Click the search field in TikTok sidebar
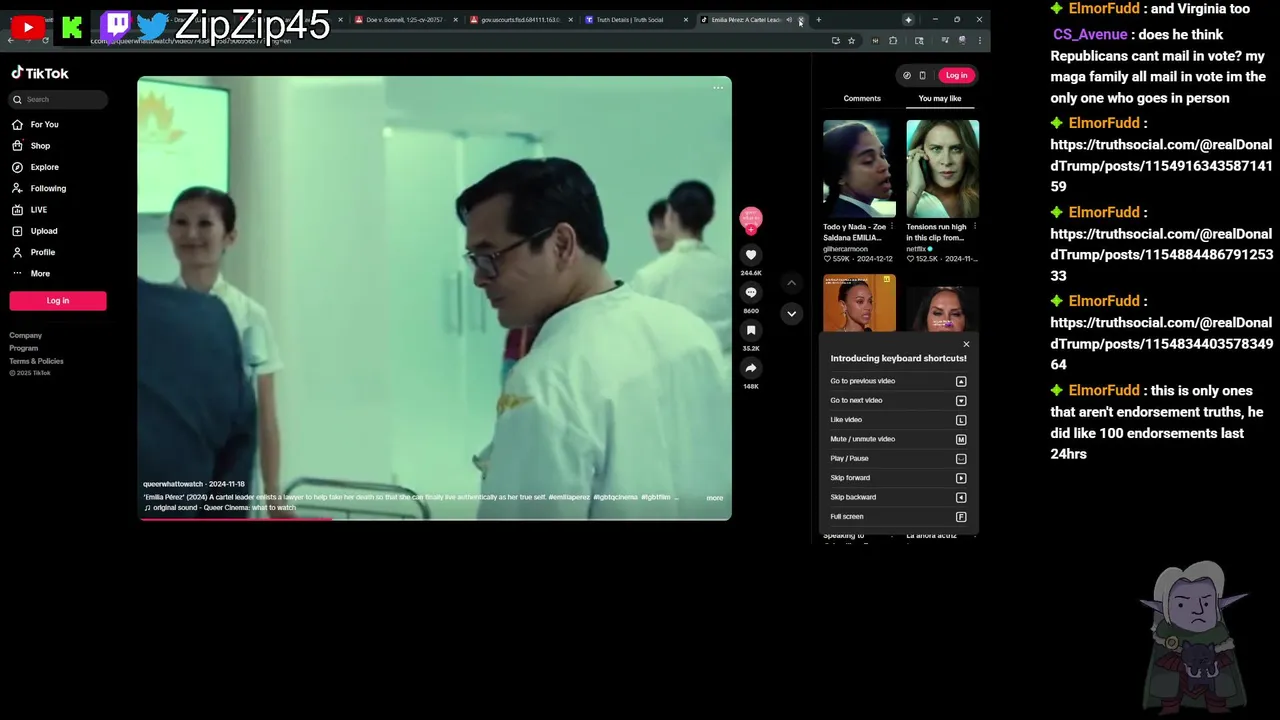 [58, 99]
